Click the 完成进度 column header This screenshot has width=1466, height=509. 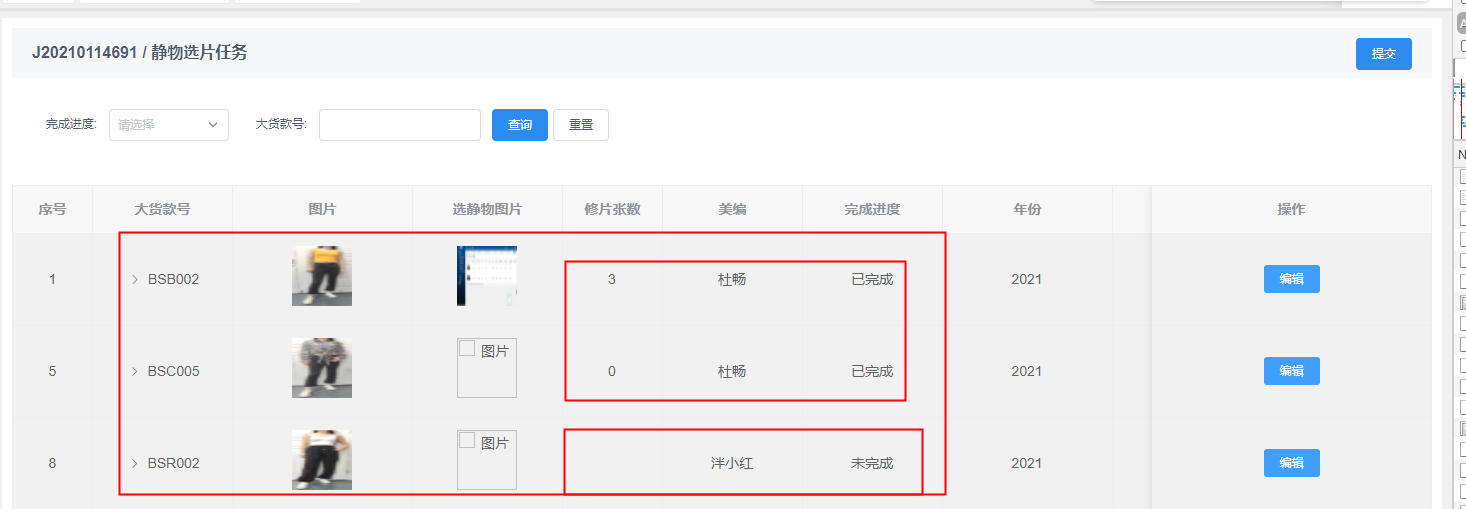[872, 210]
